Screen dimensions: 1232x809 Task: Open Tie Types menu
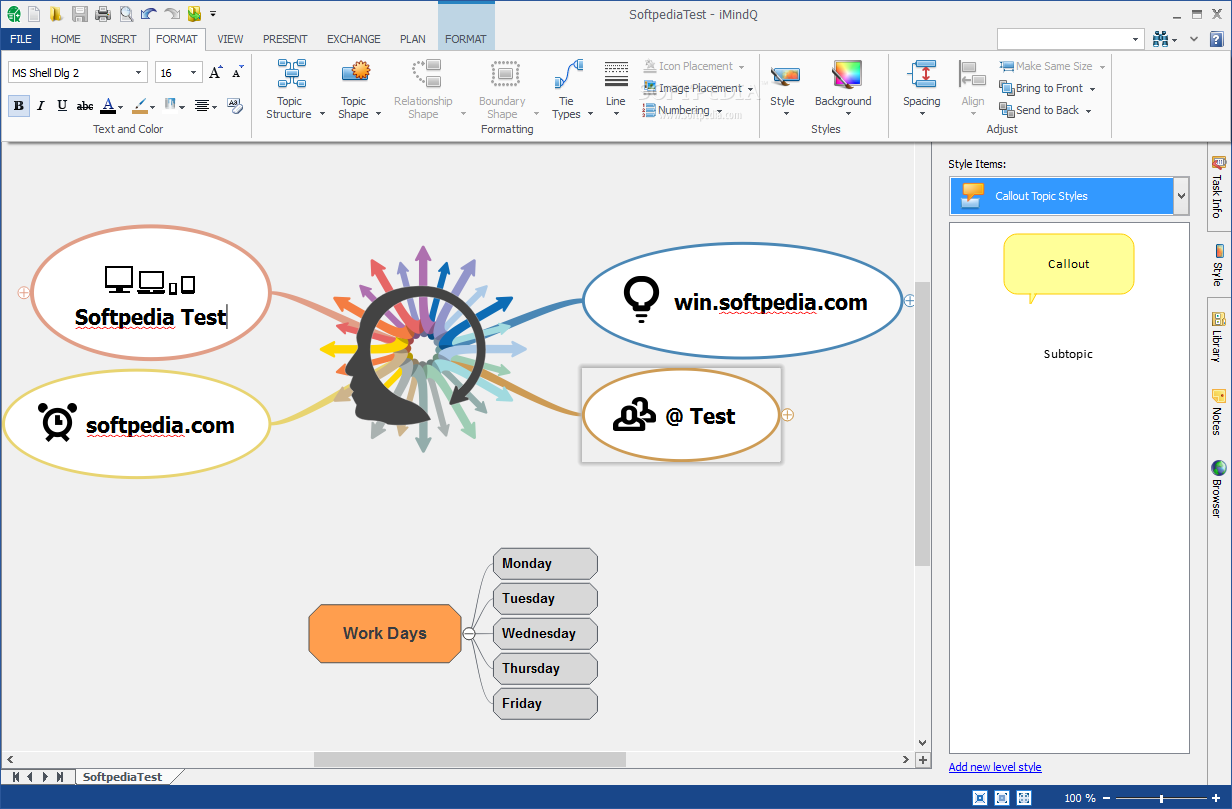[568, 89]
